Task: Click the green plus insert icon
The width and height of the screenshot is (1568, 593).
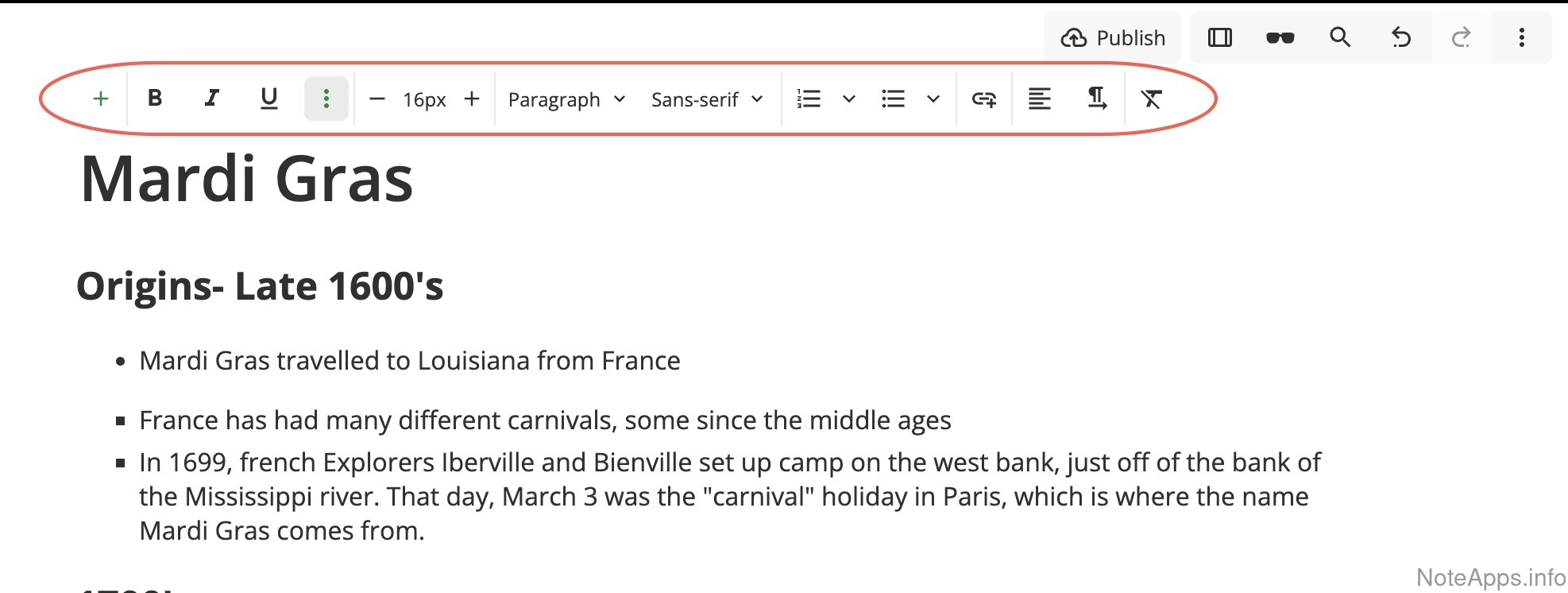Action: [x=101, y=99]
